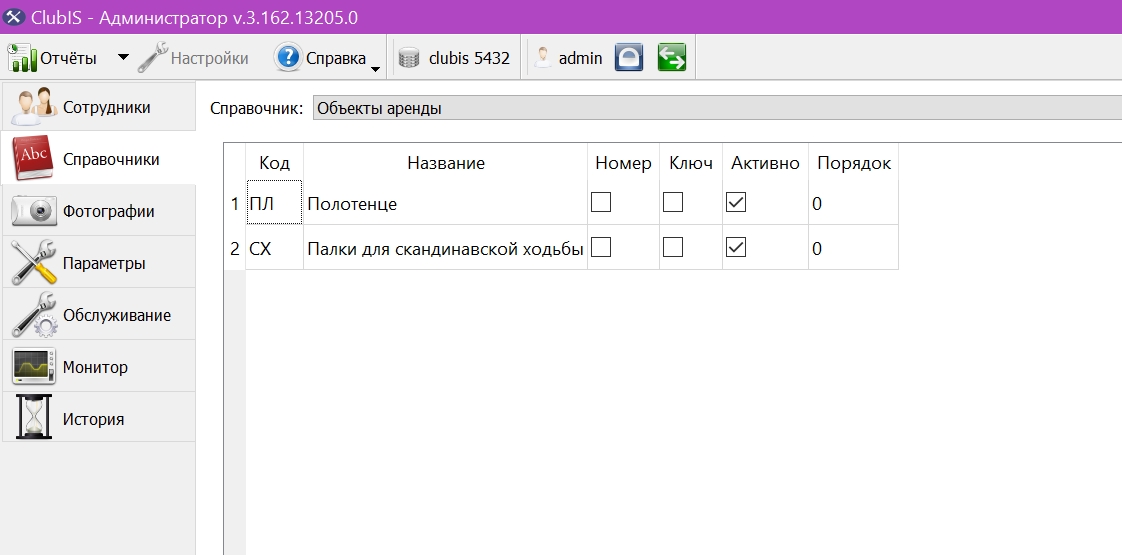The height and width of the screenshot is (555, 1122).
Task: Select the Полотенце name cell
Action: [445, 203]
